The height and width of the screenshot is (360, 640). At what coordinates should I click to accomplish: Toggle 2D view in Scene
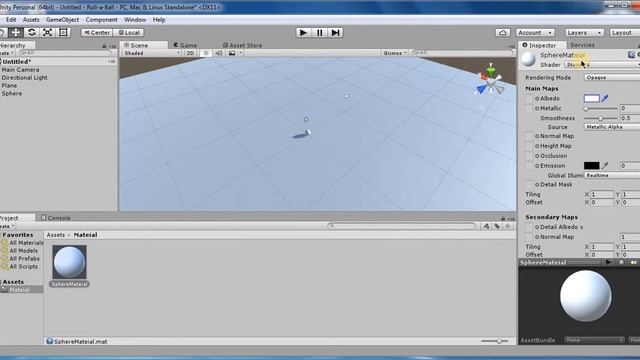click(x=190, y=53)
